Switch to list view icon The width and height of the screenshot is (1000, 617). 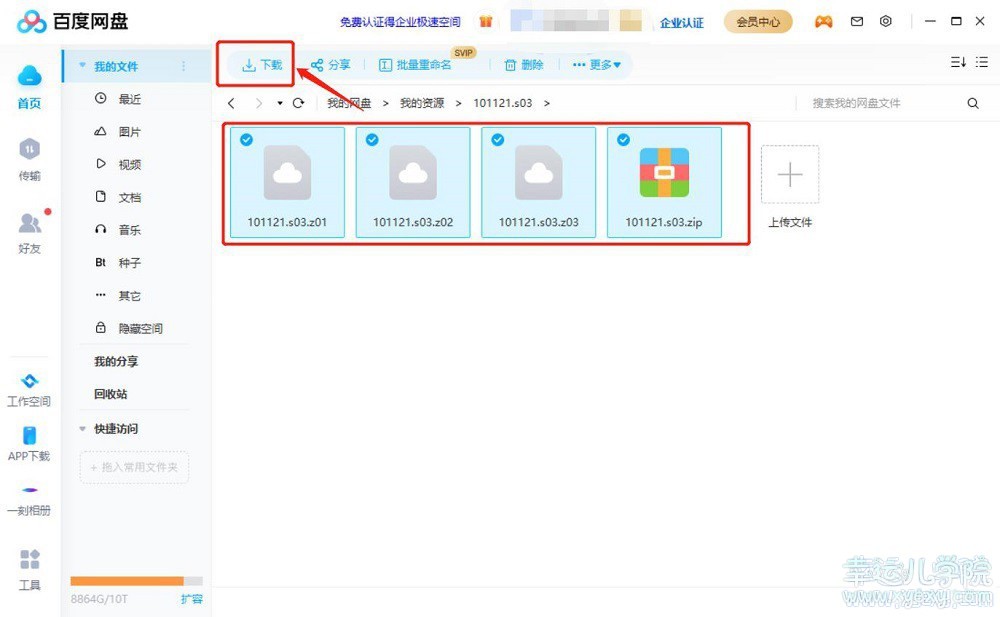click(982, 62)
